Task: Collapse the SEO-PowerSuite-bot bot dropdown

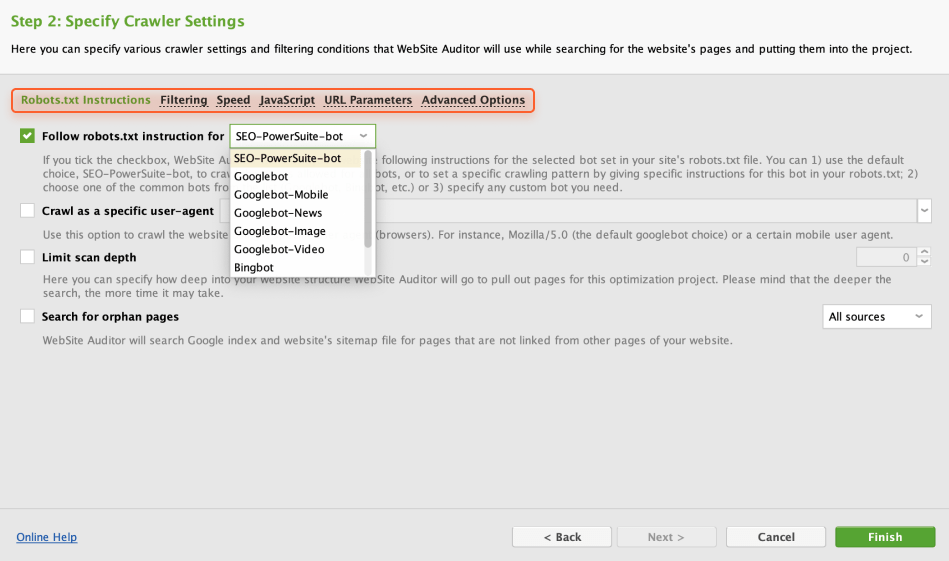Action: click(x=302, y=136)
